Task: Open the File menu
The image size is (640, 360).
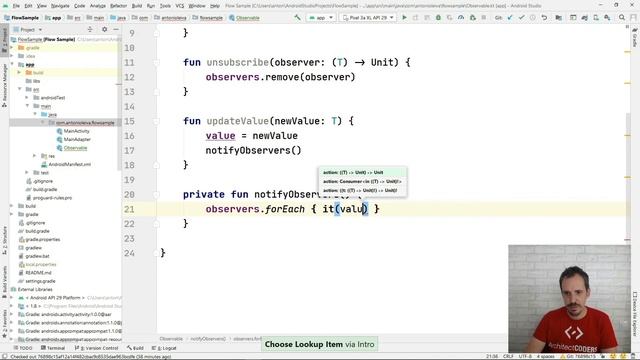Action: pyautogui.click(x=16, y=6)
